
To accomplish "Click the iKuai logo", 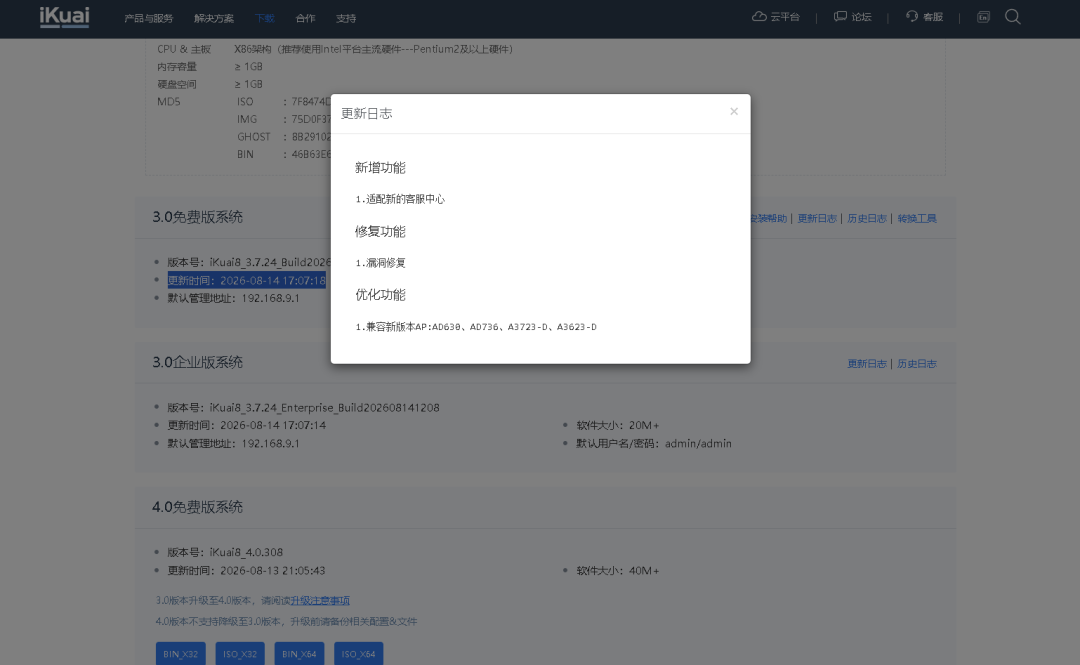I will [64, 17].
